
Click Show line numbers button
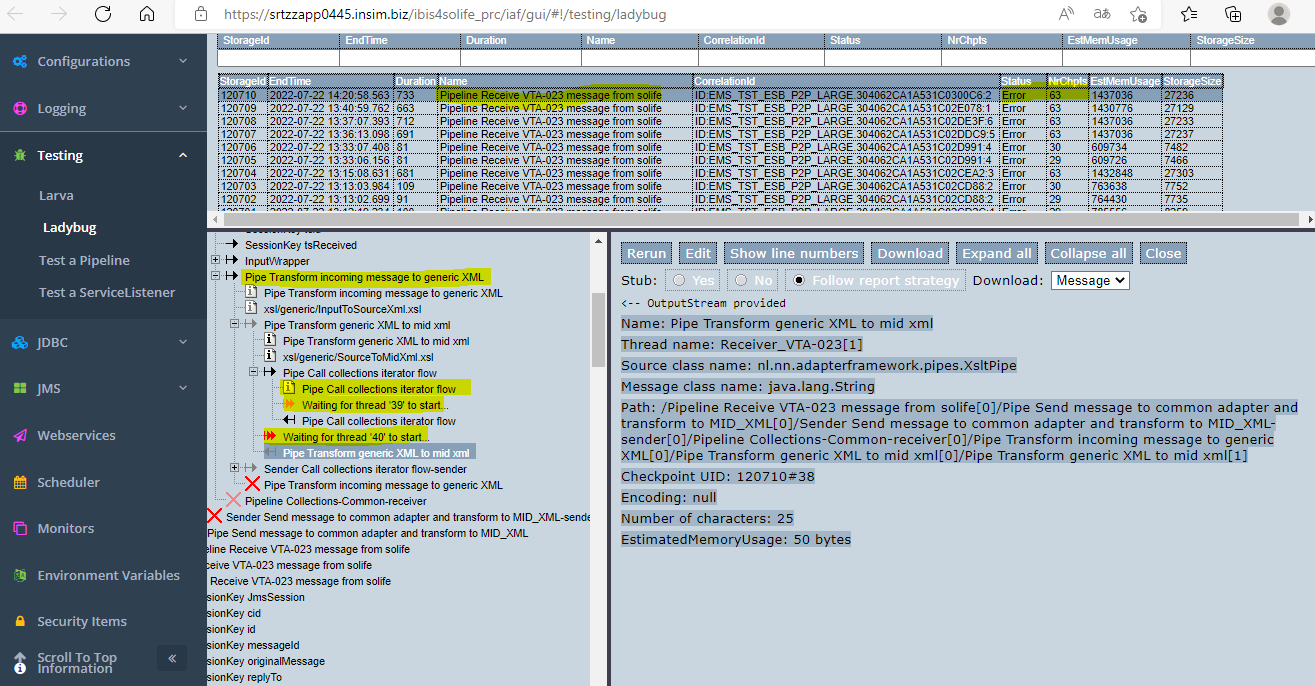coord(794,253)
